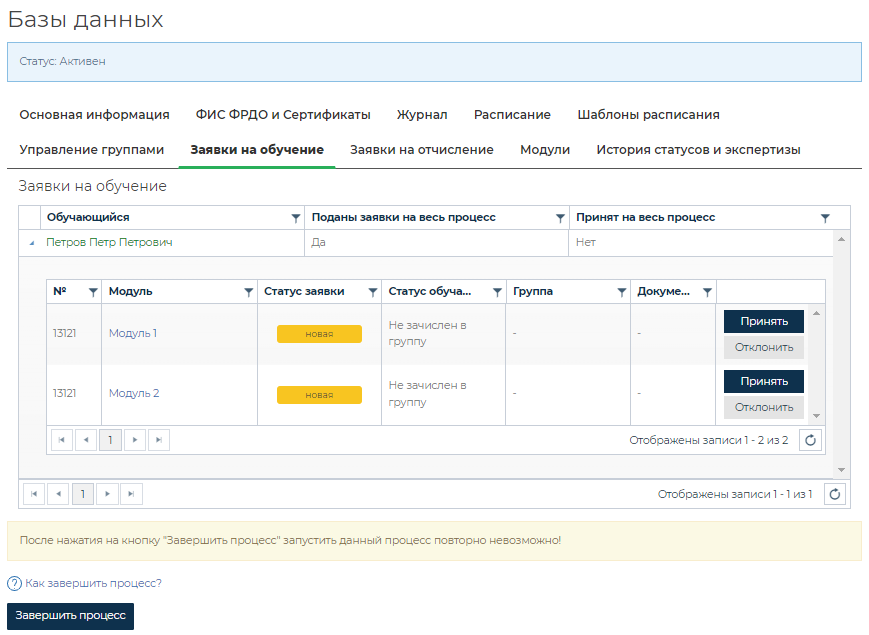
Task: Accept the Модуль 1 application
Action: (764, 321)
